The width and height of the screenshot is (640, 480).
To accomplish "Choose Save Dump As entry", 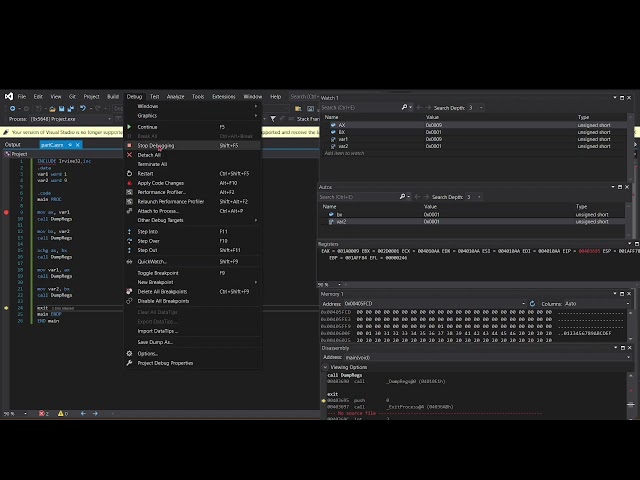I will 192,342.
